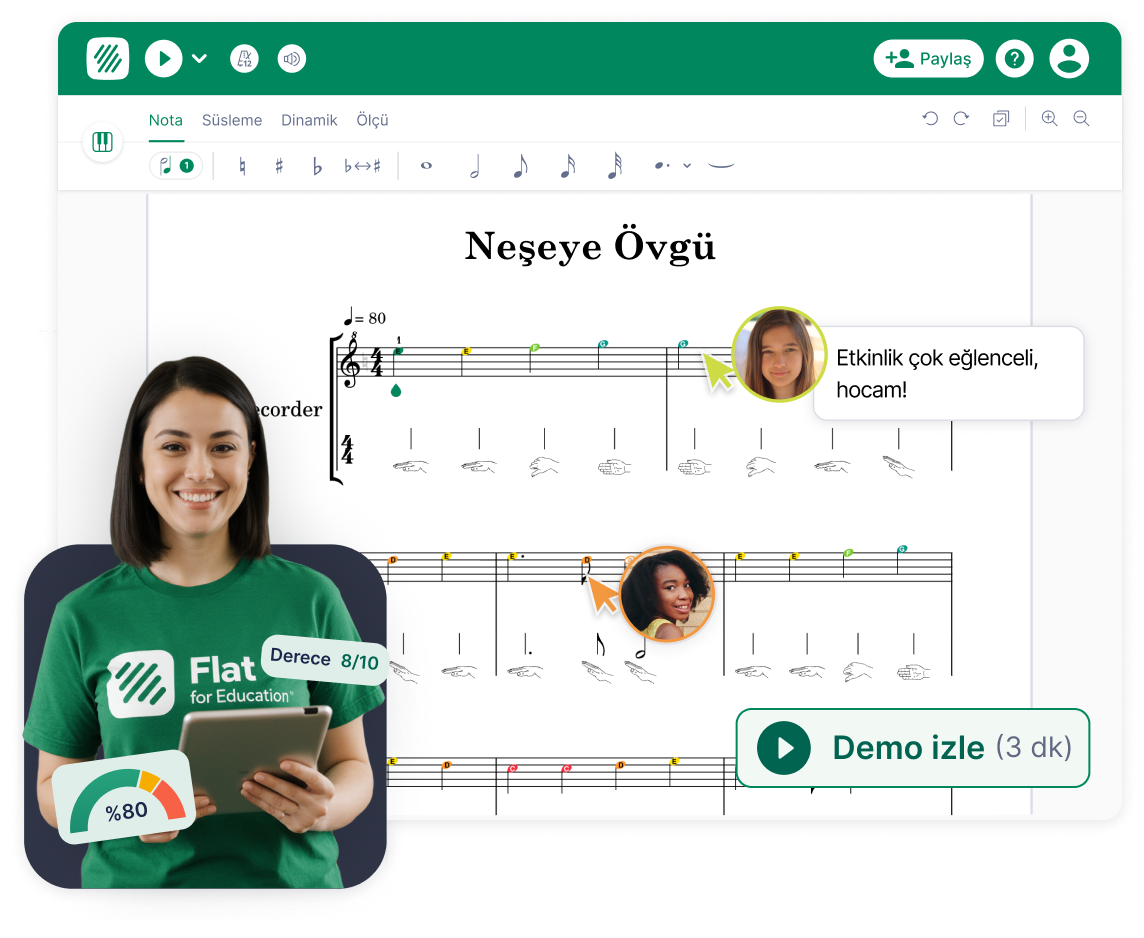Open the help question mark icon

click(1014, 59)
